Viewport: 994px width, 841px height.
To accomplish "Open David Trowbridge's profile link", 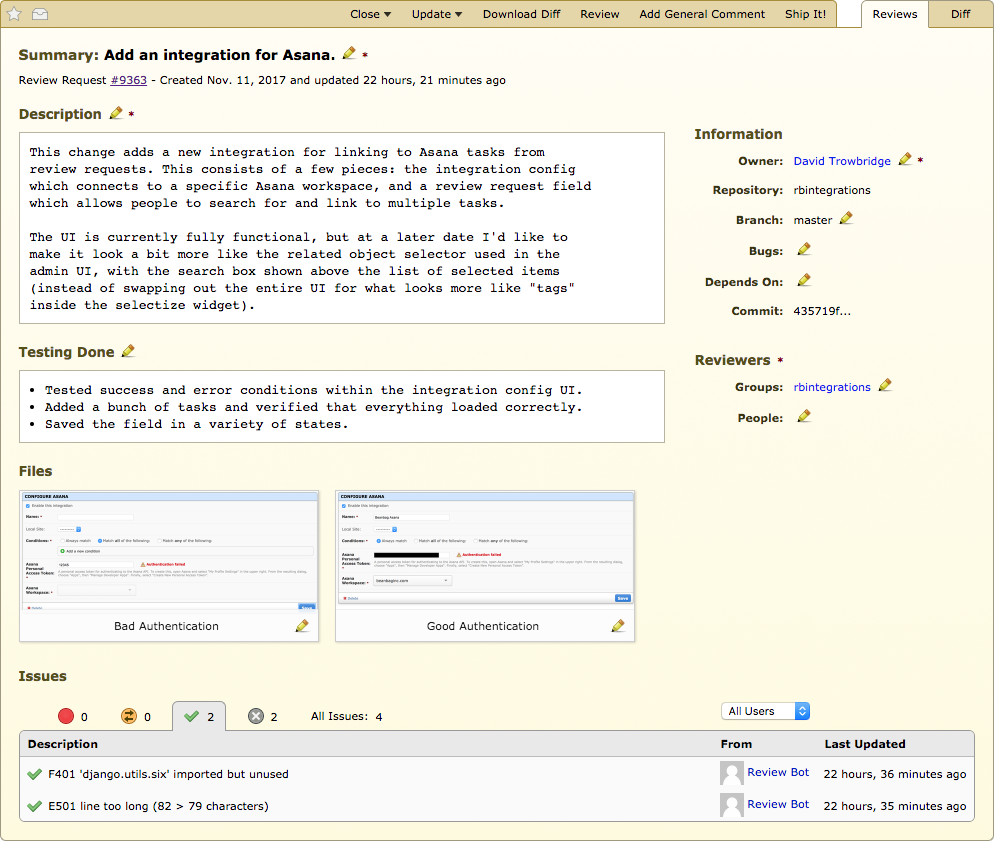I will 842,161.
